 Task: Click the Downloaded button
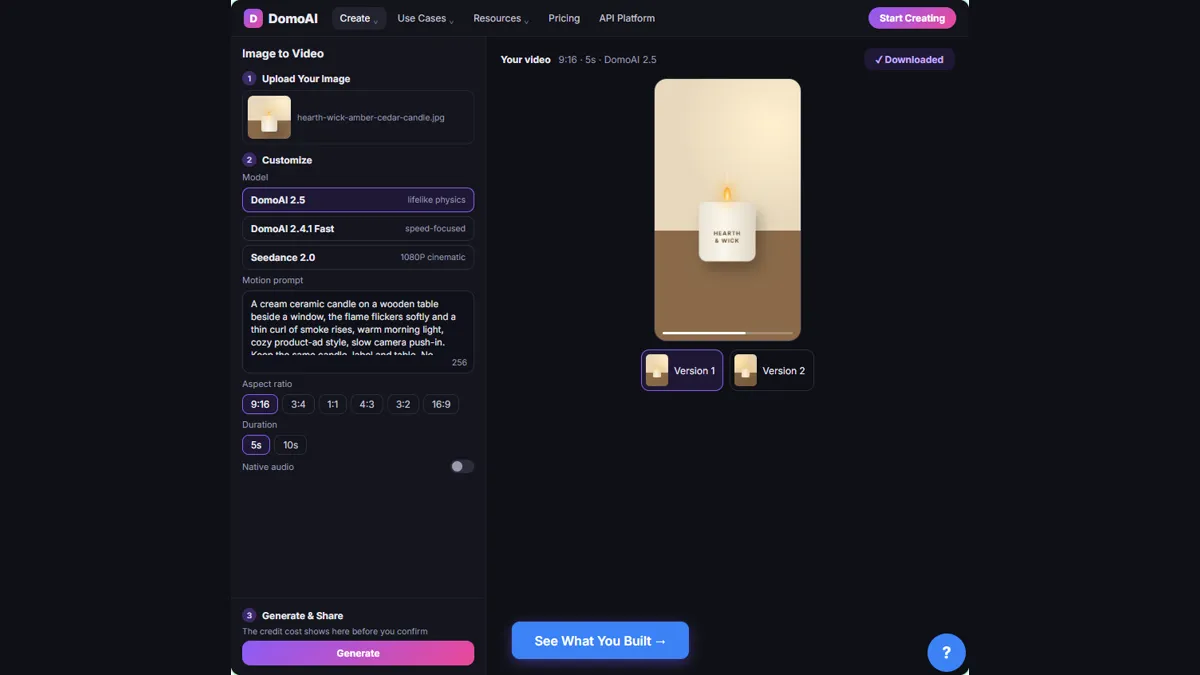pyautogui.click(x=909, y=60)
